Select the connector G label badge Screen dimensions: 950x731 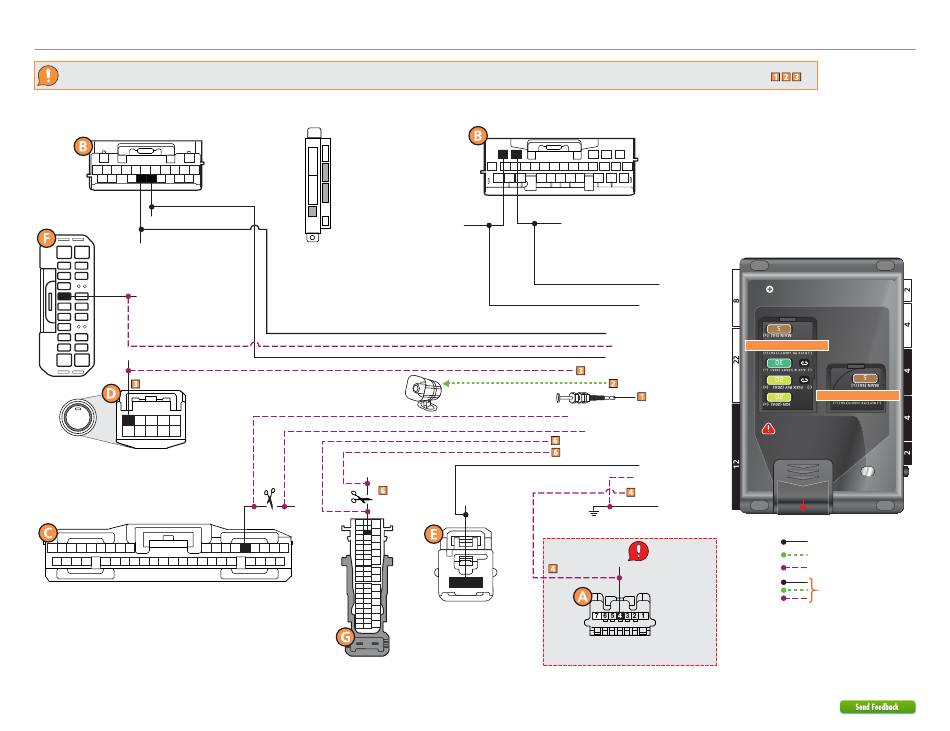click(x=345, y=637)
